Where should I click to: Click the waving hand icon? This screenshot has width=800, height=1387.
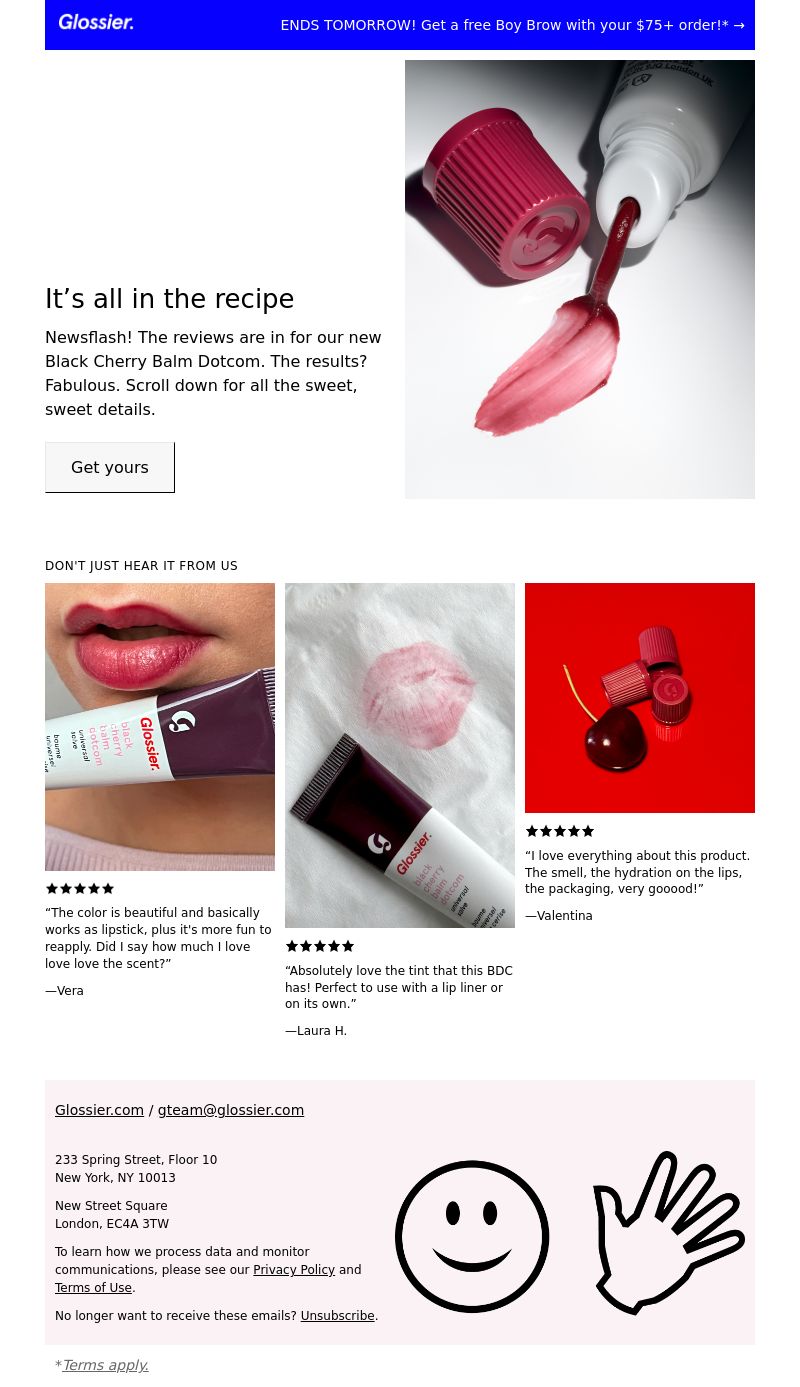click(668, 1232)
